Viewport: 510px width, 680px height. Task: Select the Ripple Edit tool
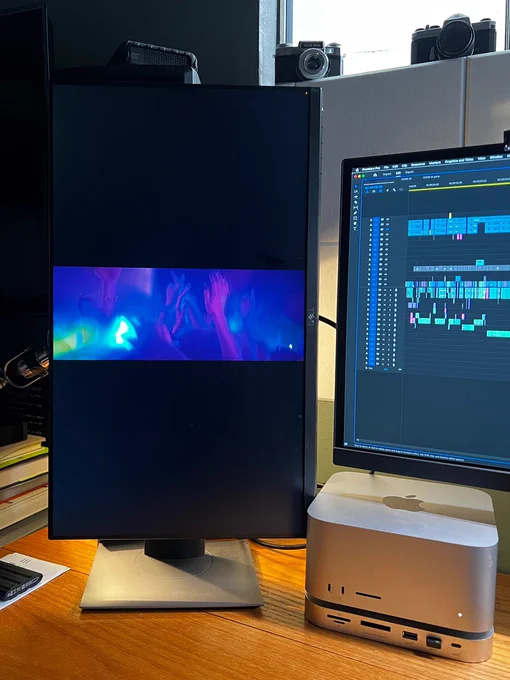tap(356, 197)
